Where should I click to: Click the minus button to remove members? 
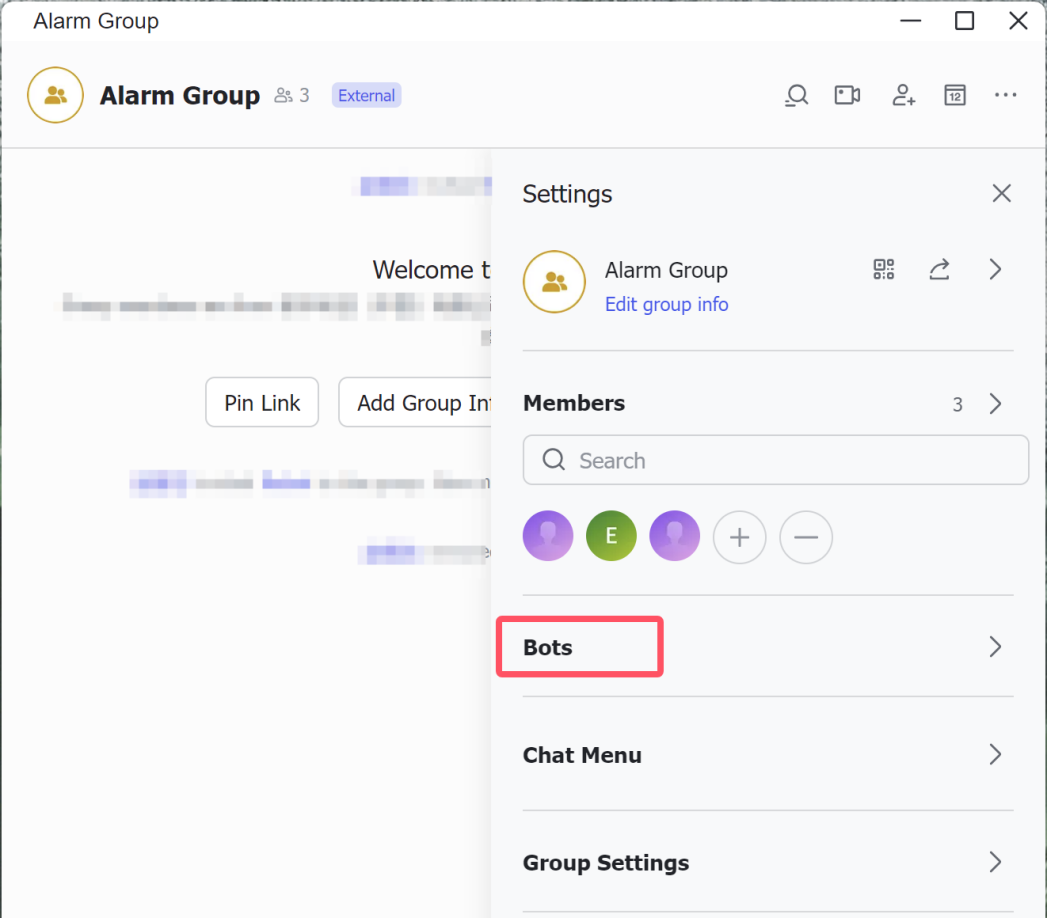coord(805,537)
